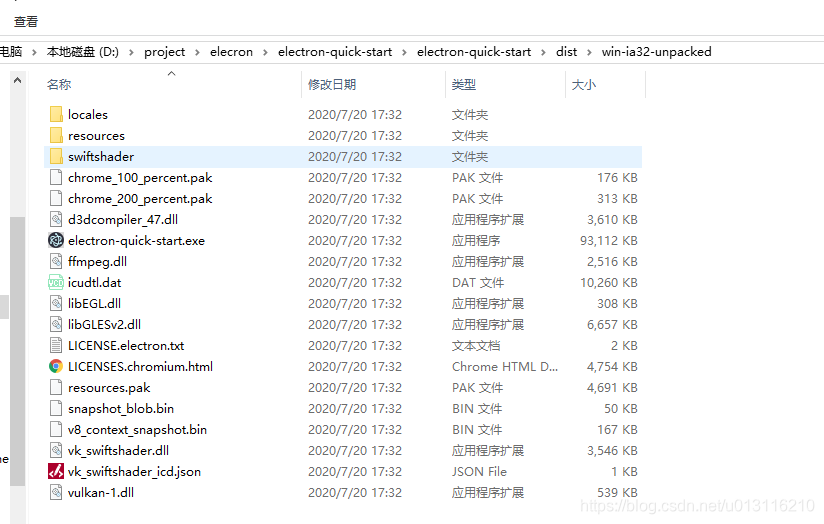The image size is (824, 524).
Task: Select the ffmpeg.dll file name
Action: 97,262
